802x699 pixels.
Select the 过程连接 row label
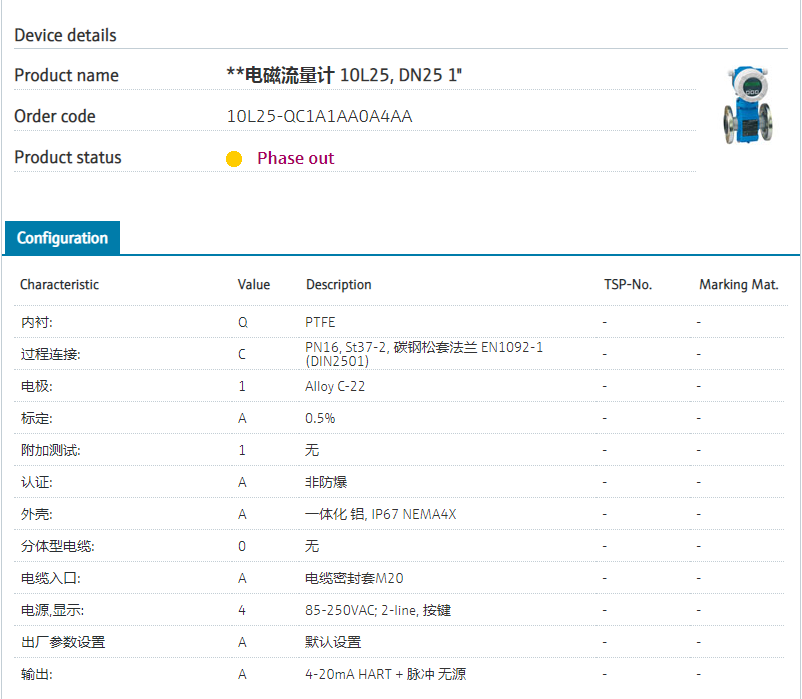pyautogui.click(x=50, y=354)
